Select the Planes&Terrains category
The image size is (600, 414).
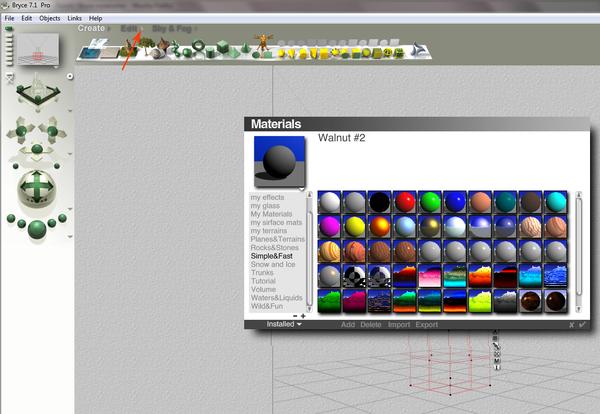pos(277,239)
